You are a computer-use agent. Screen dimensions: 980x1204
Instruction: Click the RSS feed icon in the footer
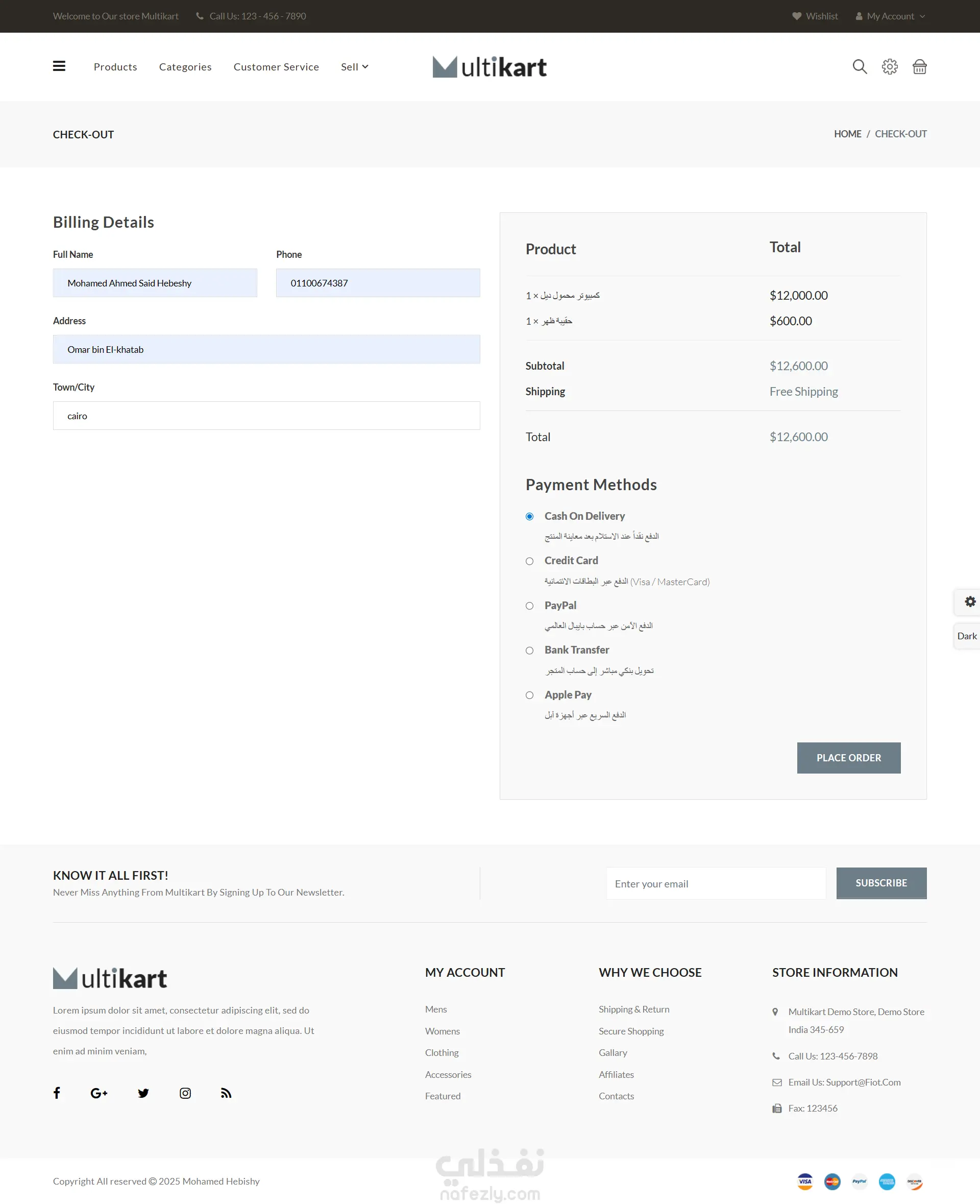point(226,1093)
